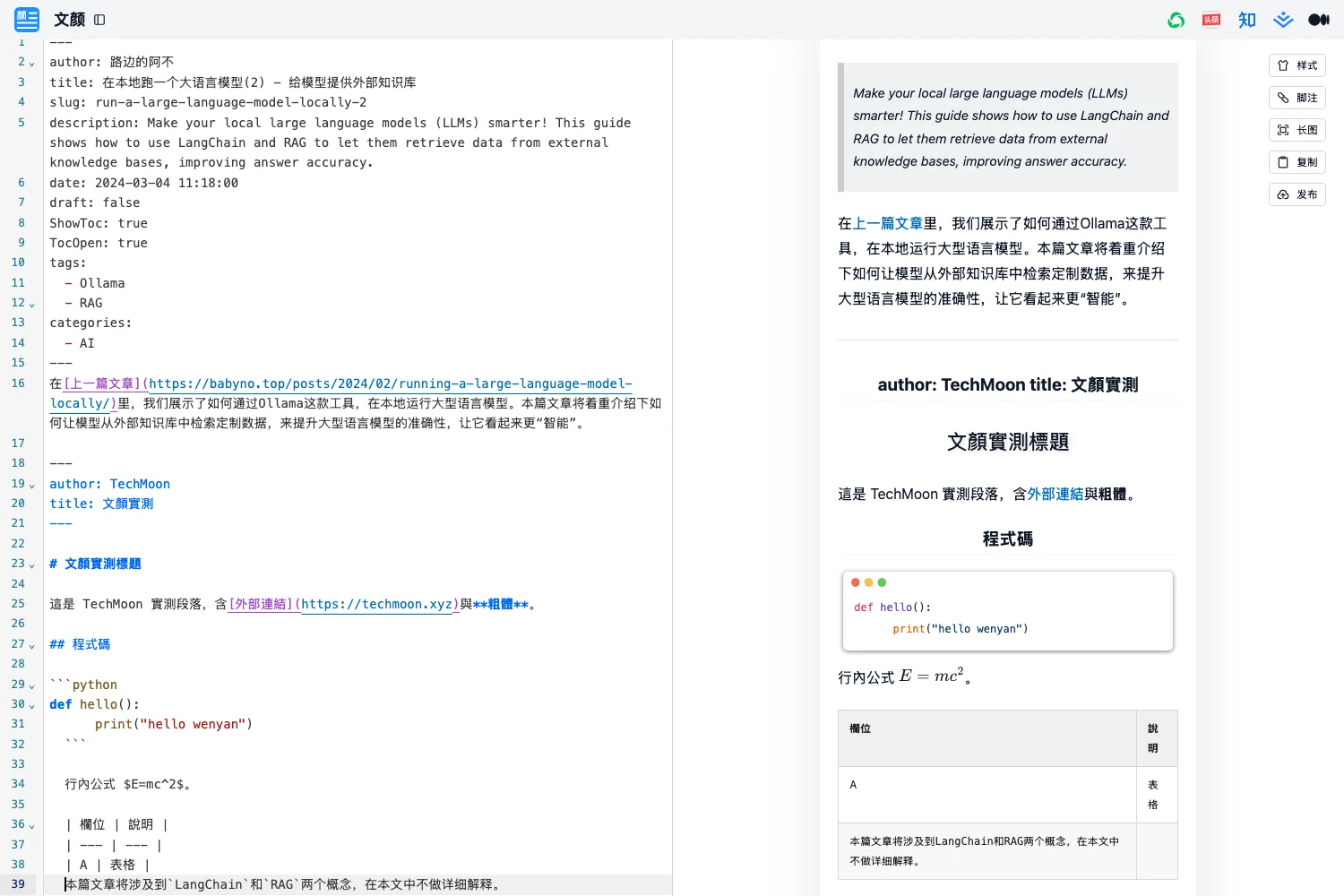Viewport: 1344px width, 896px height.
Task: Click the 'slug: run-a-large-language-model-locally-2' line
Action: point(208,102)
